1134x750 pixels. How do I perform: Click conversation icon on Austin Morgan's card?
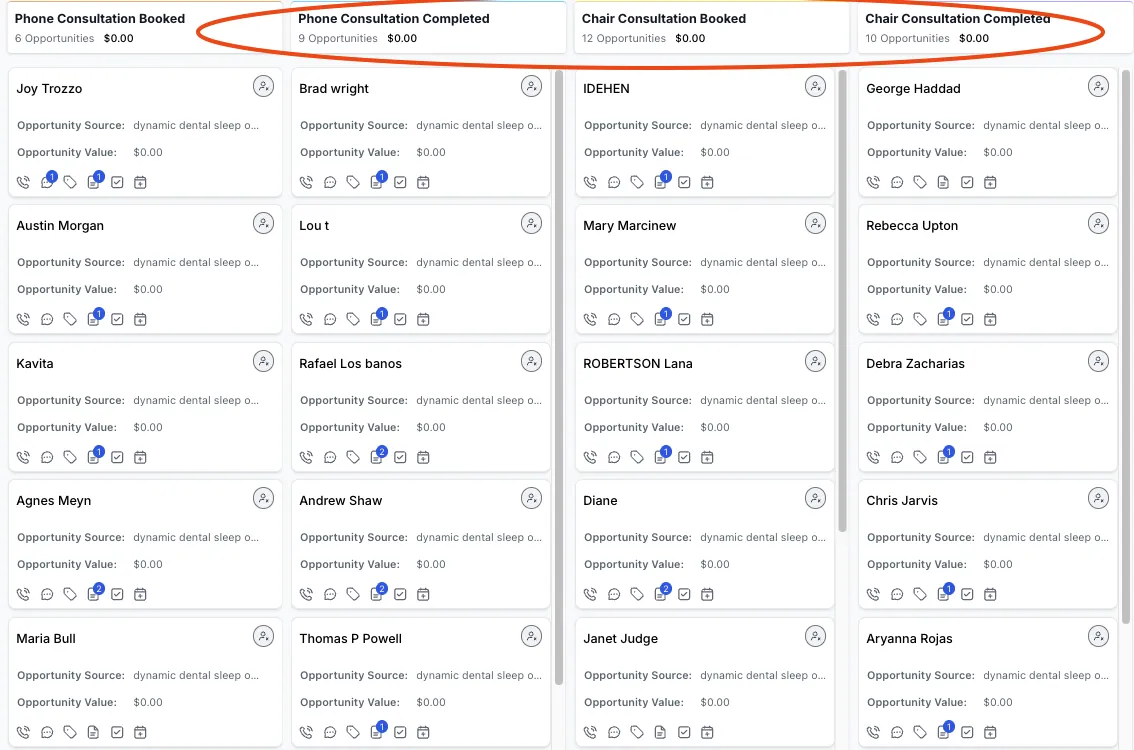pyautogui.click(x=47, y=320)
